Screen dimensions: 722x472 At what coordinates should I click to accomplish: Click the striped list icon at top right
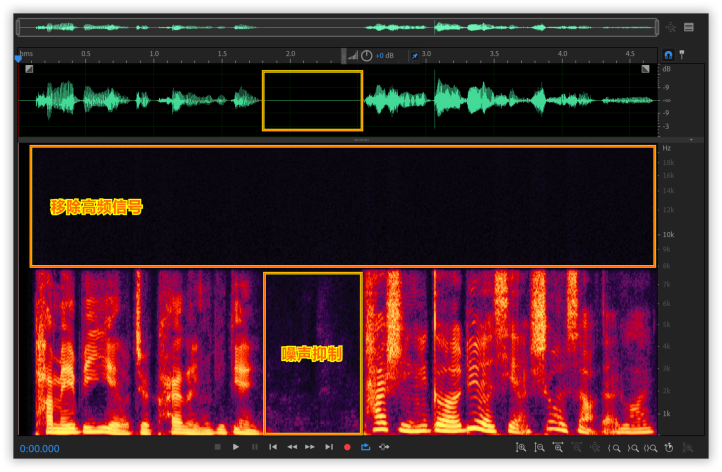[x=689, y=27]
